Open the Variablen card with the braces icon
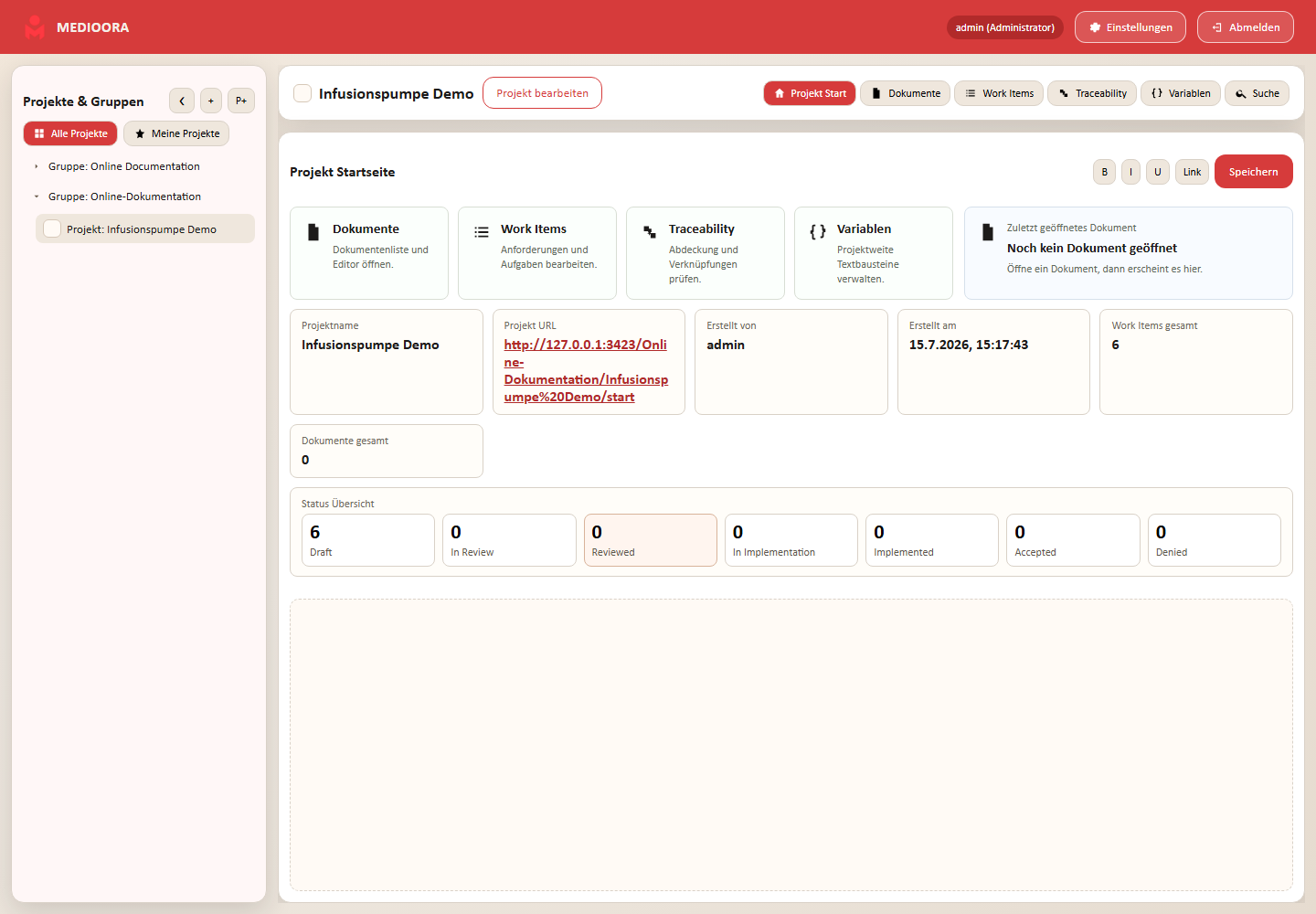The width and height of the screenshot is (1316, 914). (x=874, y=253)
